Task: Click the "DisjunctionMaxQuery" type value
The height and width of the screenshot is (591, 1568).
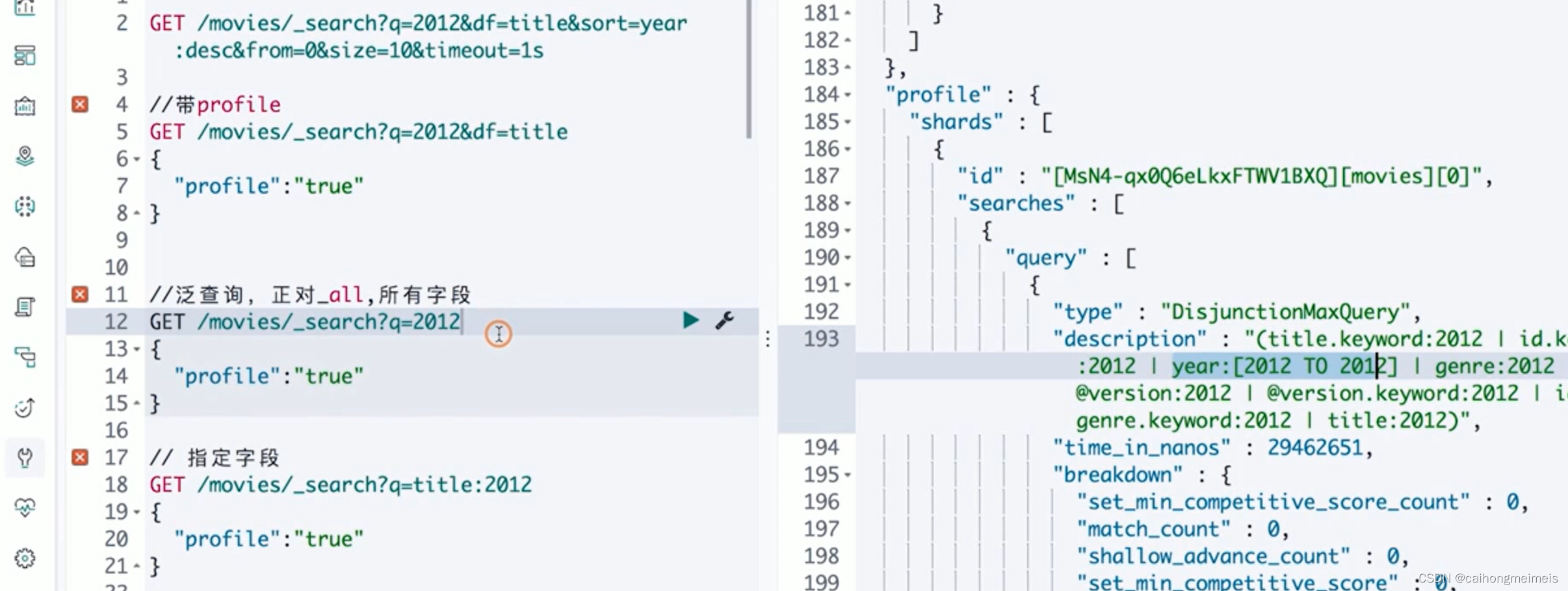Action: pyautogui.click(x=1285, y=312)
